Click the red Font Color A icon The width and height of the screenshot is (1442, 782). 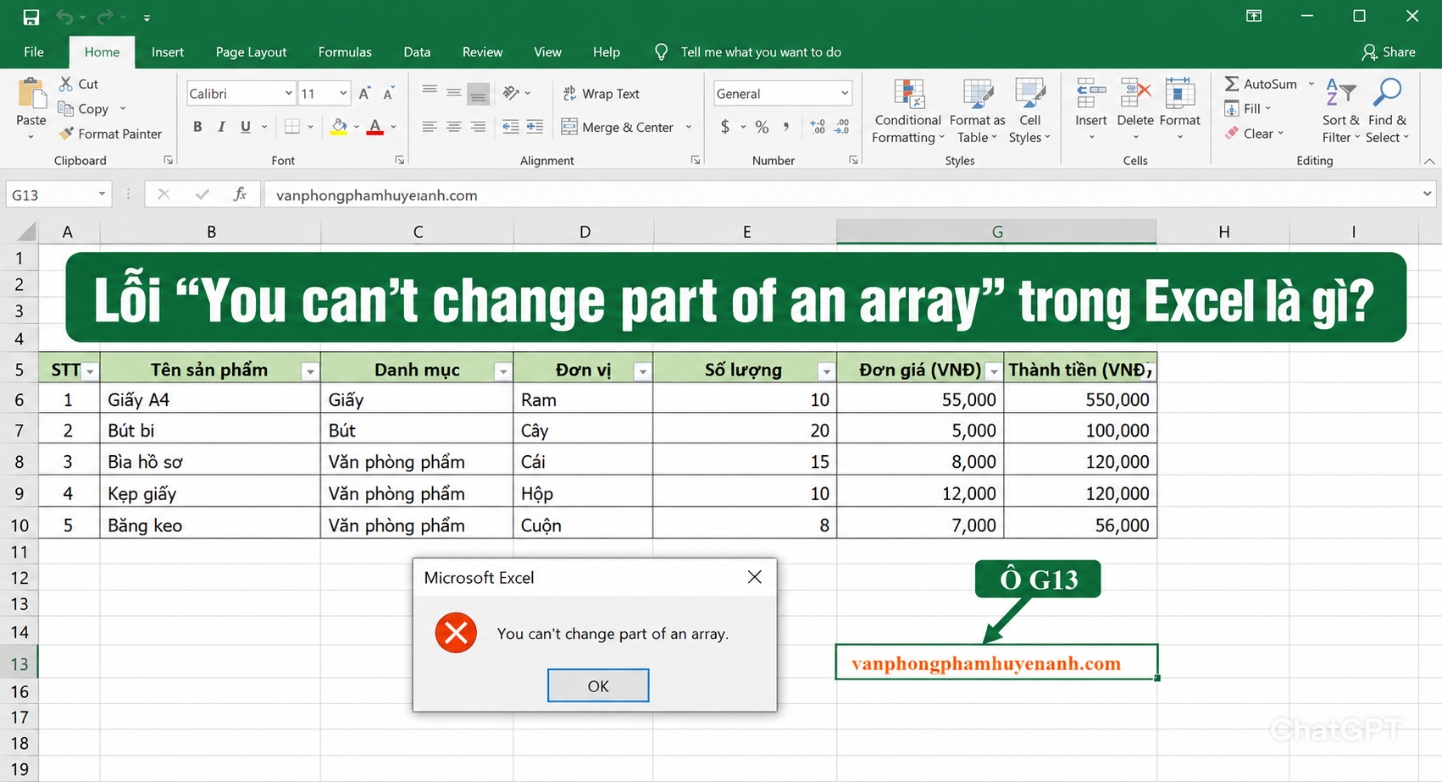point(375,127)
